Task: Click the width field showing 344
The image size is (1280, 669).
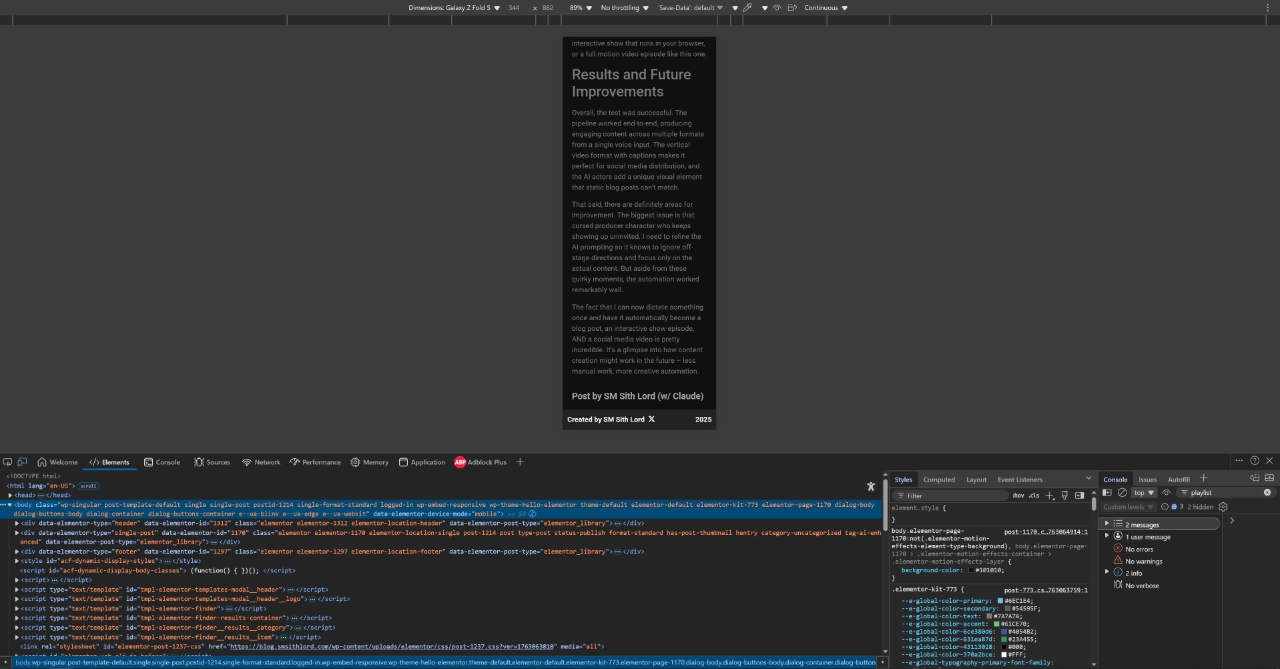Action: click(513, 8)
